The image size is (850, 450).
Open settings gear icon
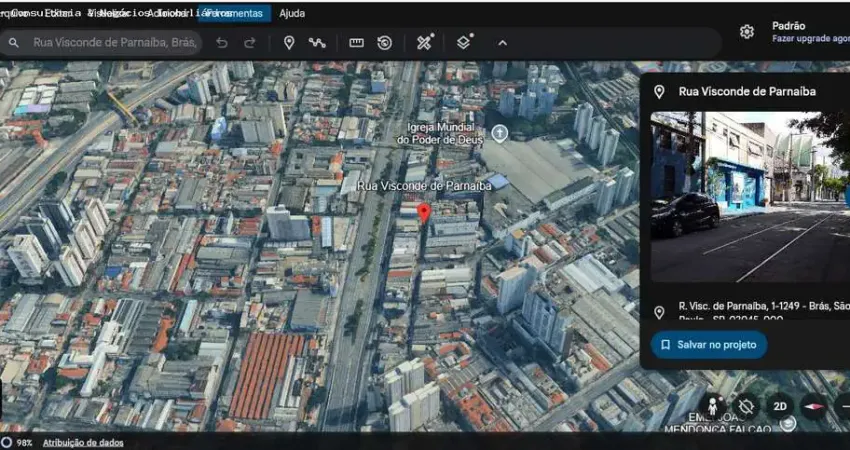point(746,31)
